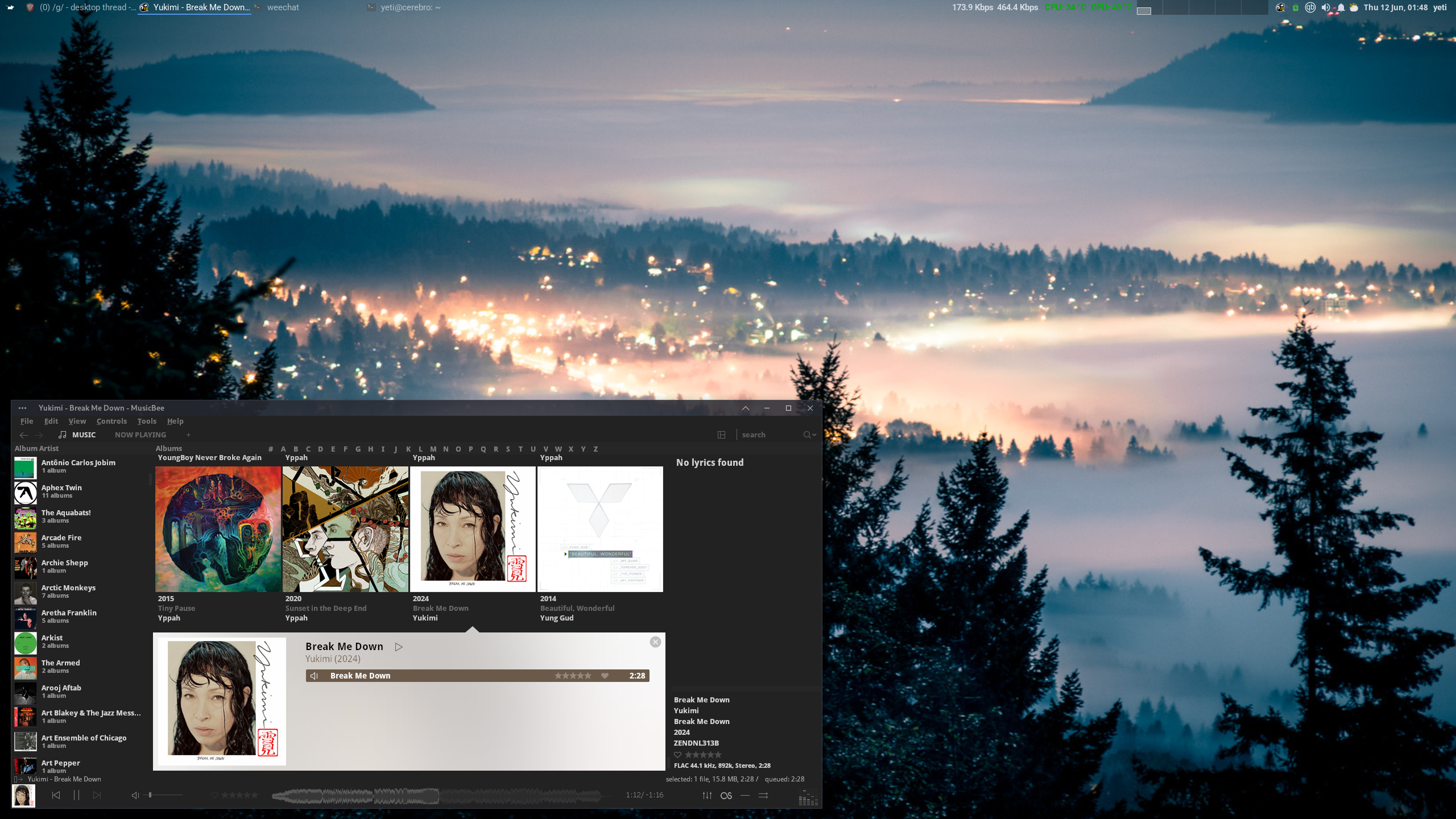Open the equalizer settings icon
This screenshot has height=819, width=1456.
click(x=707, y=795)
